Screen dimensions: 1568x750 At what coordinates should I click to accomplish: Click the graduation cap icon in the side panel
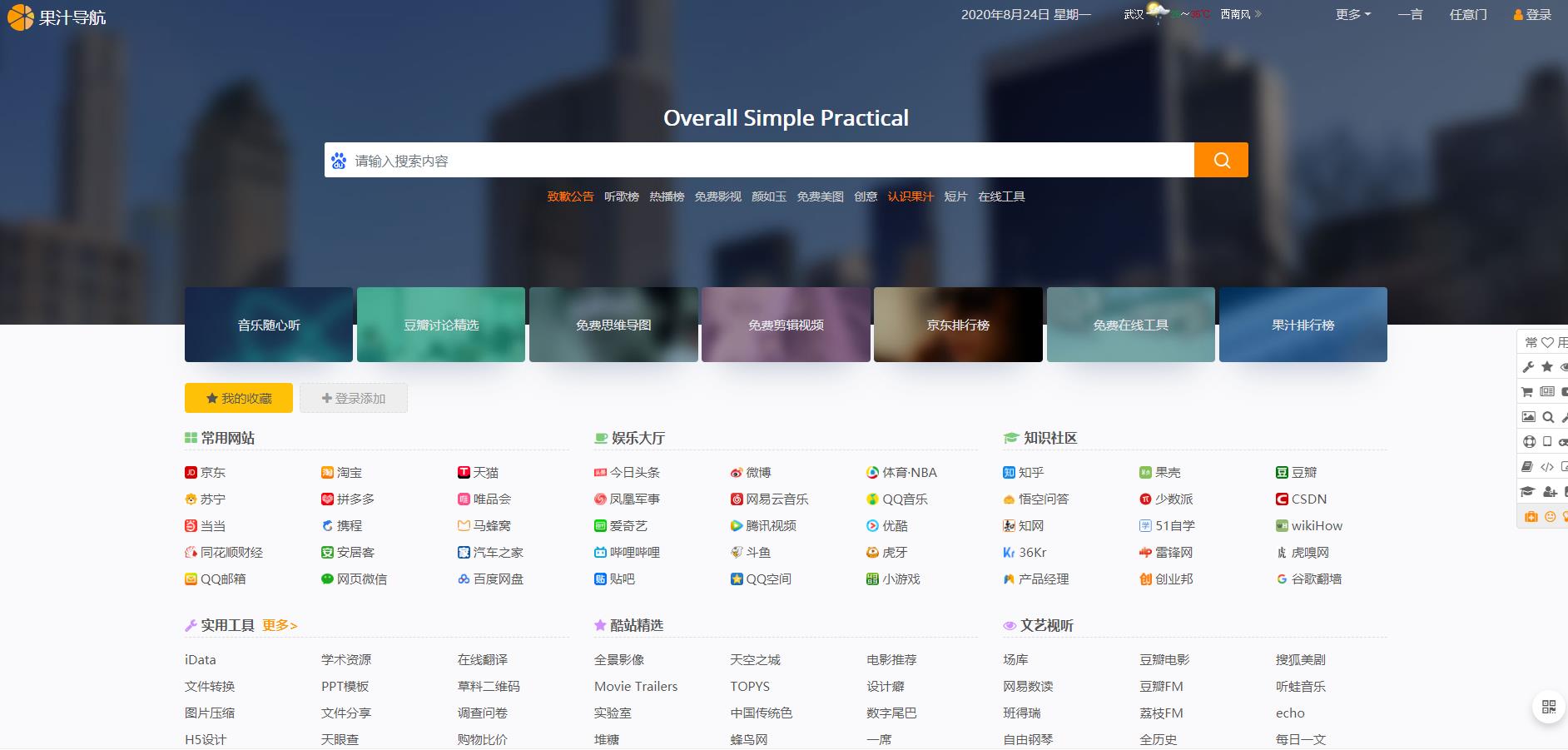pos(1528,491)
